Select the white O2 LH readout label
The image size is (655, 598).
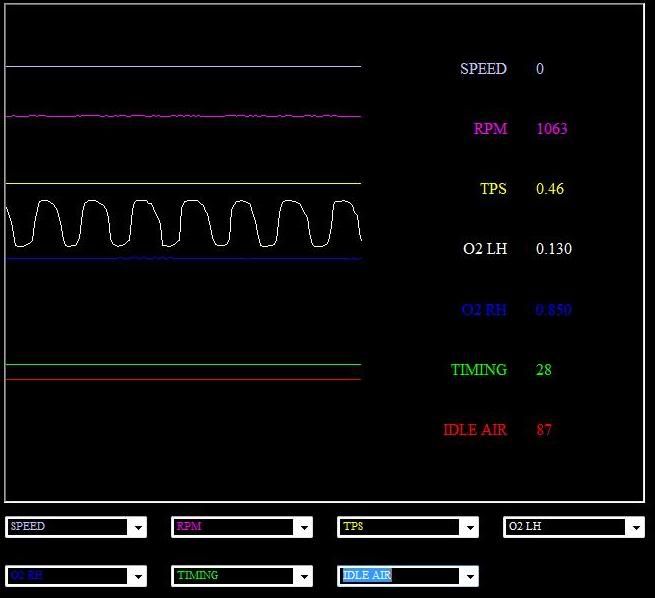coord(485,249)
